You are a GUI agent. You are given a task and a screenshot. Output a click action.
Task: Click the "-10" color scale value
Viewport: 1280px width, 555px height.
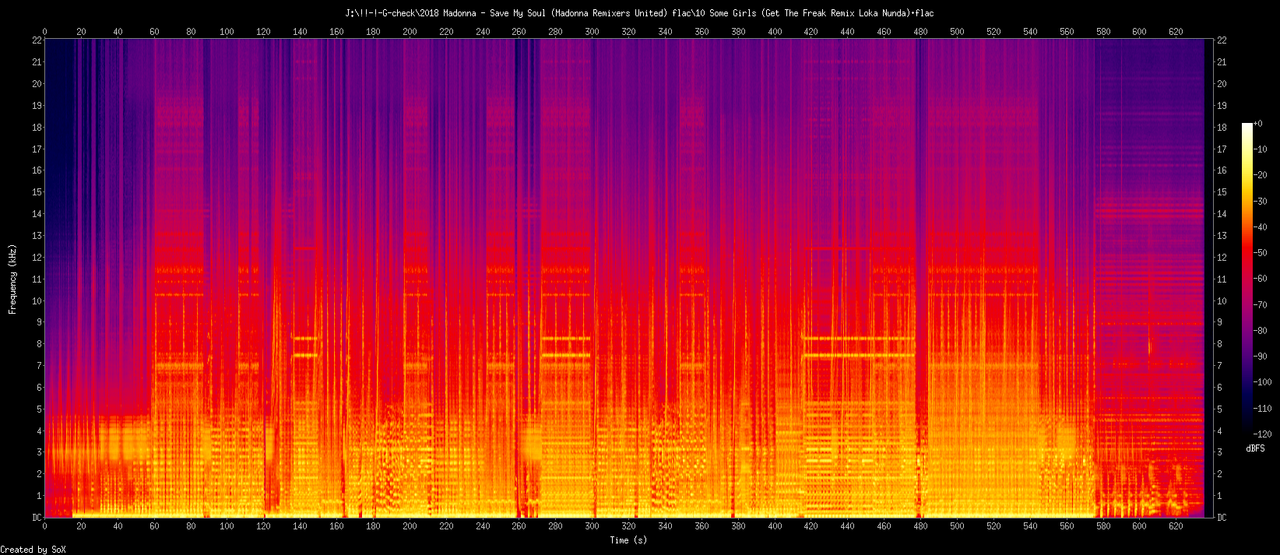(1260, 149)
